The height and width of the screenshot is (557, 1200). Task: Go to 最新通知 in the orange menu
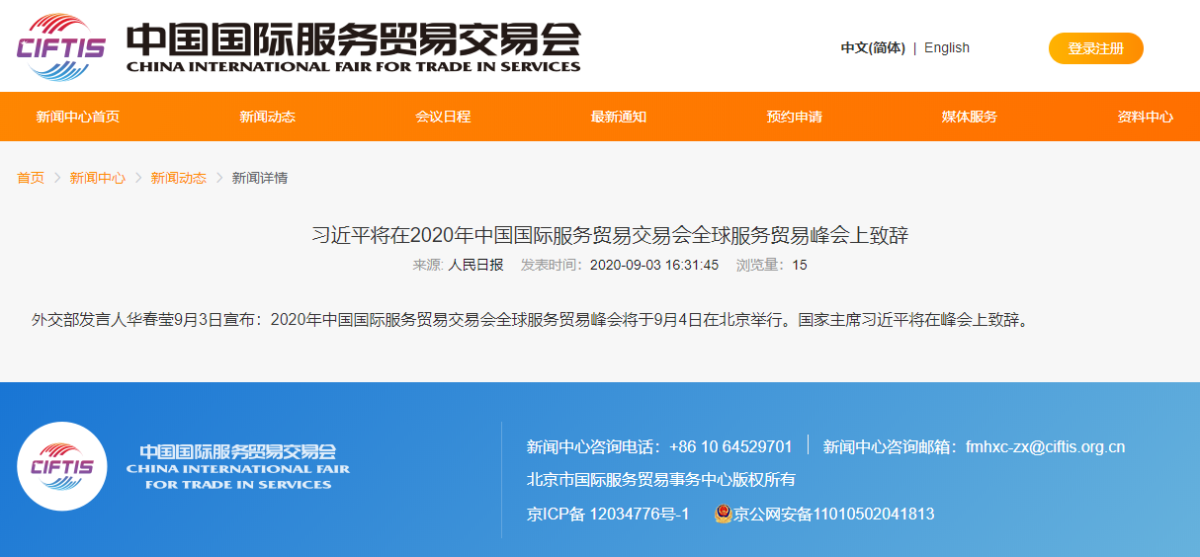(x=618, y=117)
